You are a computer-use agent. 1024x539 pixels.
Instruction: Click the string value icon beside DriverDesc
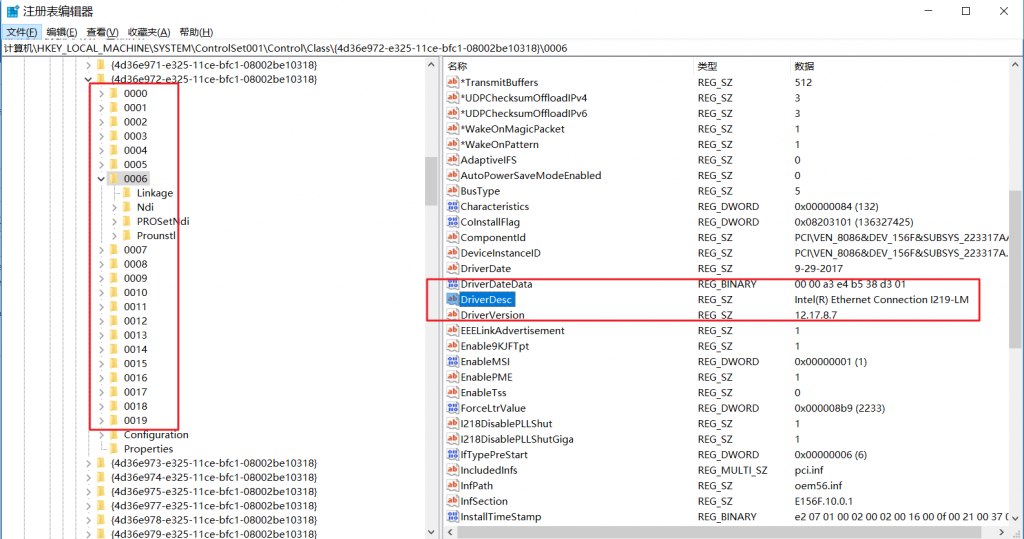tap(452, 300)
